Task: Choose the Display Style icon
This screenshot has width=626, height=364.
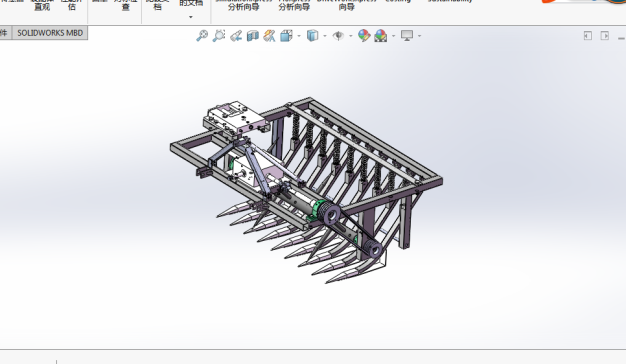Action: (312, 36)
